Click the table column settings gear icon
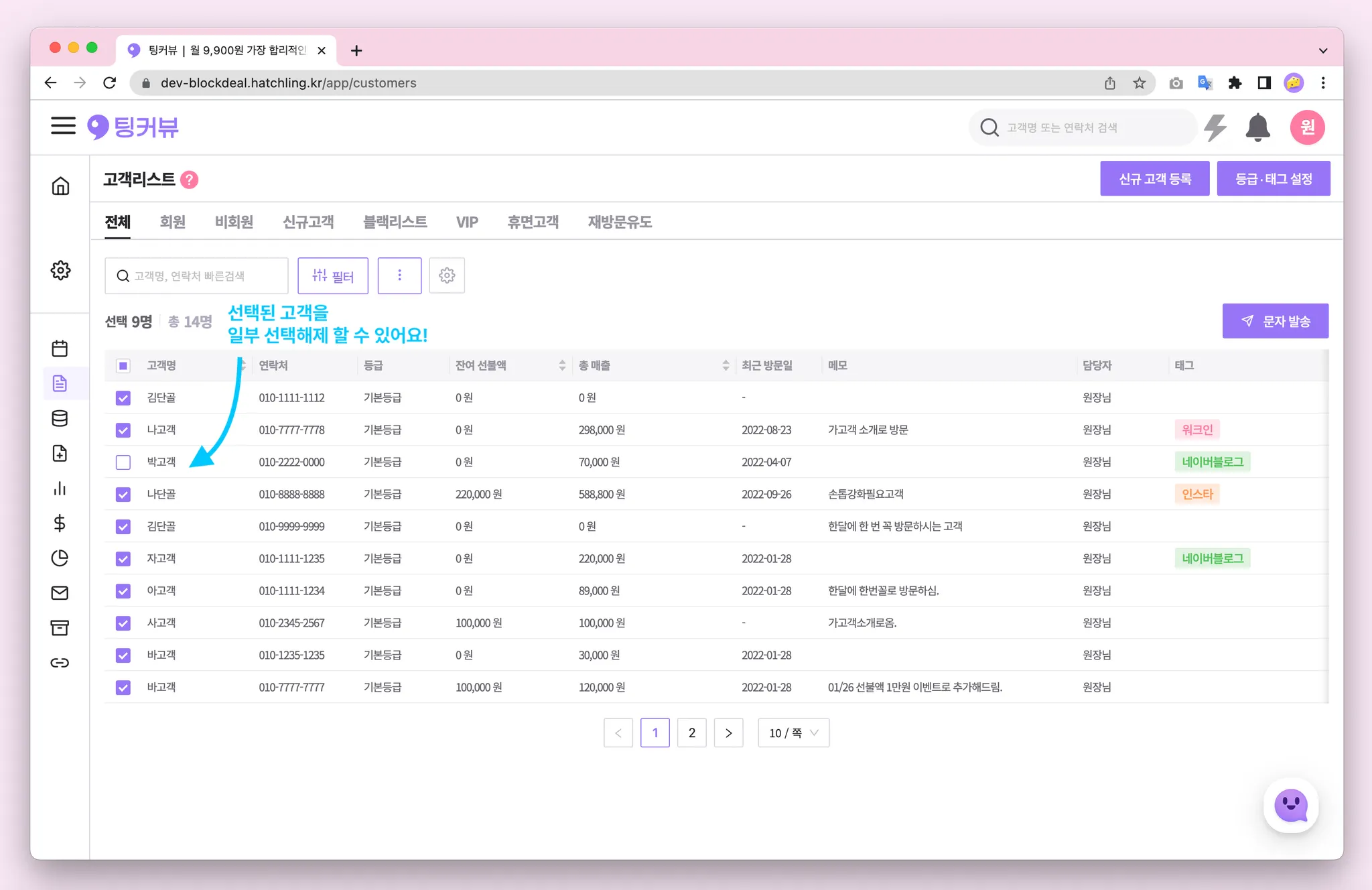This screenshot has width=1372, height=890. [447, 275]
